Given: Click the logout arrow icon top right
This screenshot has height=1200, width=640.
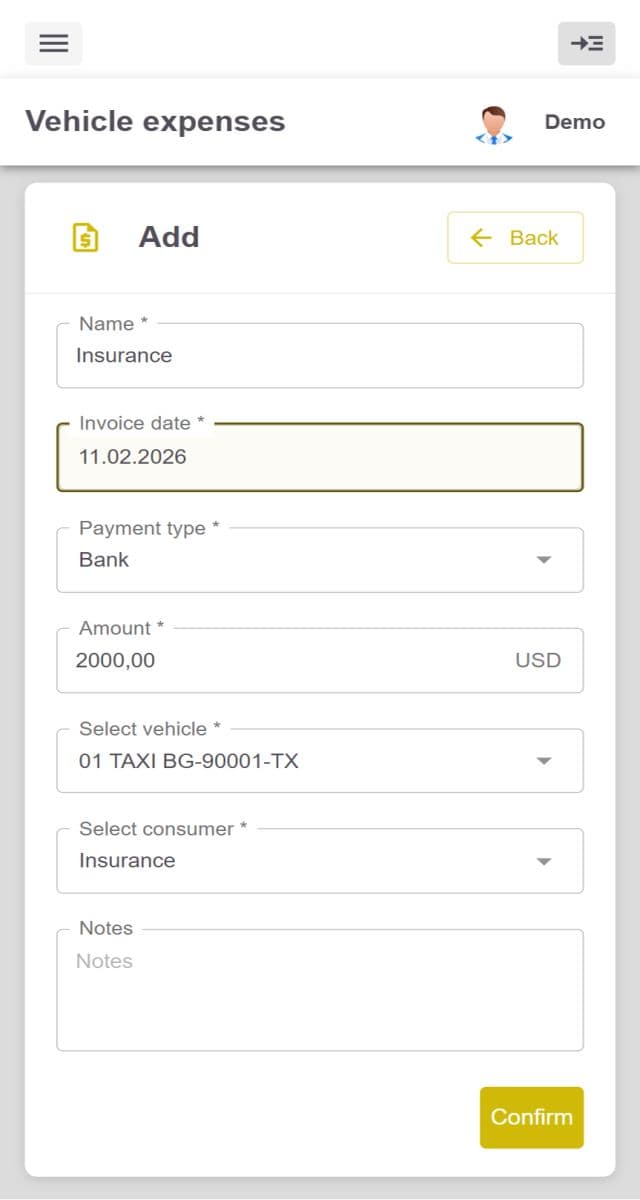Looking at the screenshot, I should pyautogui.click(x=586, y=43).
